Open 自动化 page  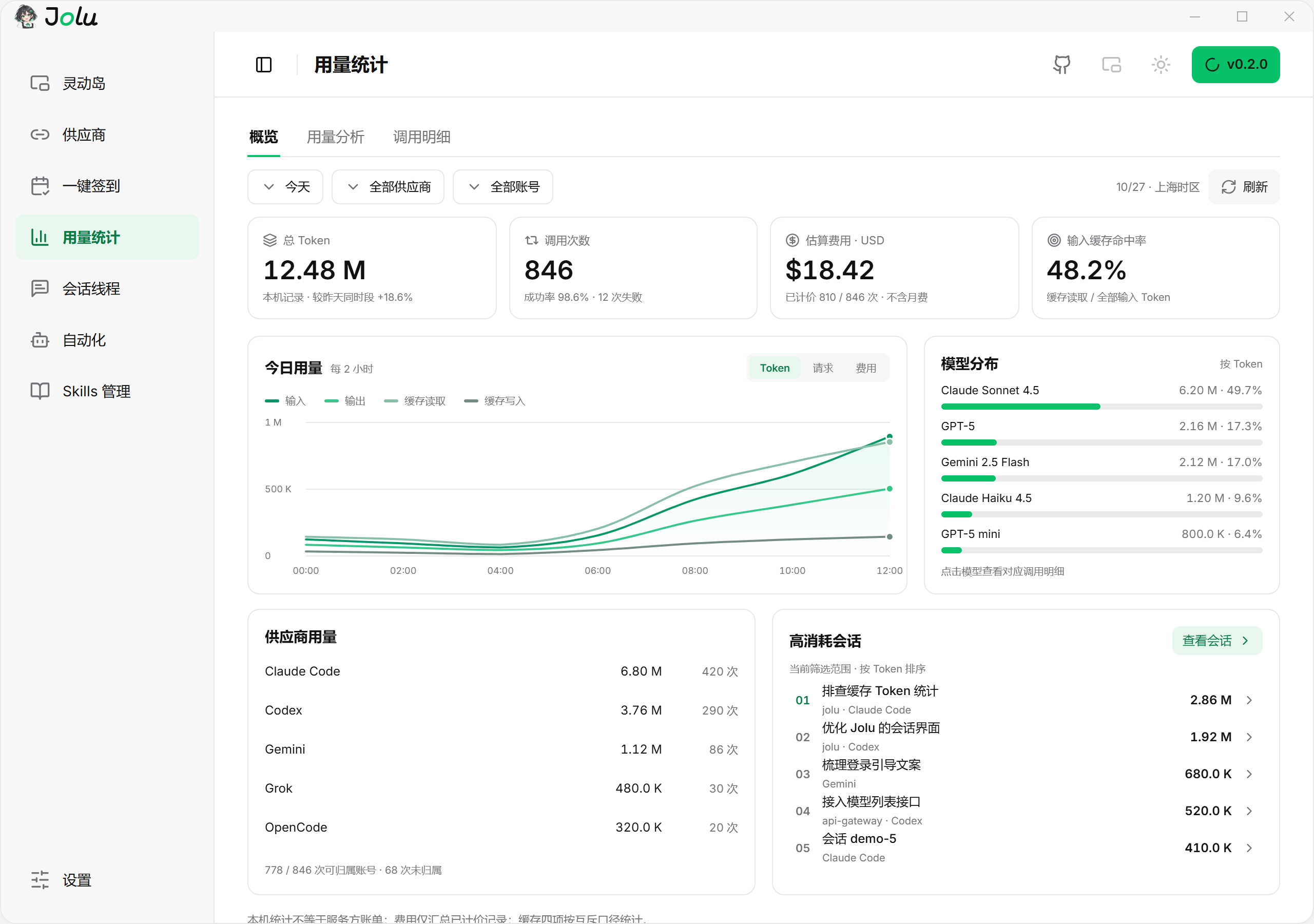pyautogui.click(x=107, y=340)
